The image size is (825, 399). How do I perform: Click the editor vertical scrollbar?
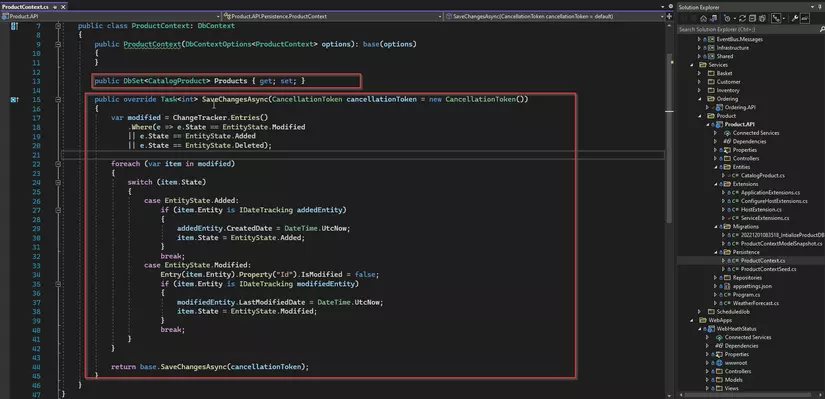click(670, 137)
